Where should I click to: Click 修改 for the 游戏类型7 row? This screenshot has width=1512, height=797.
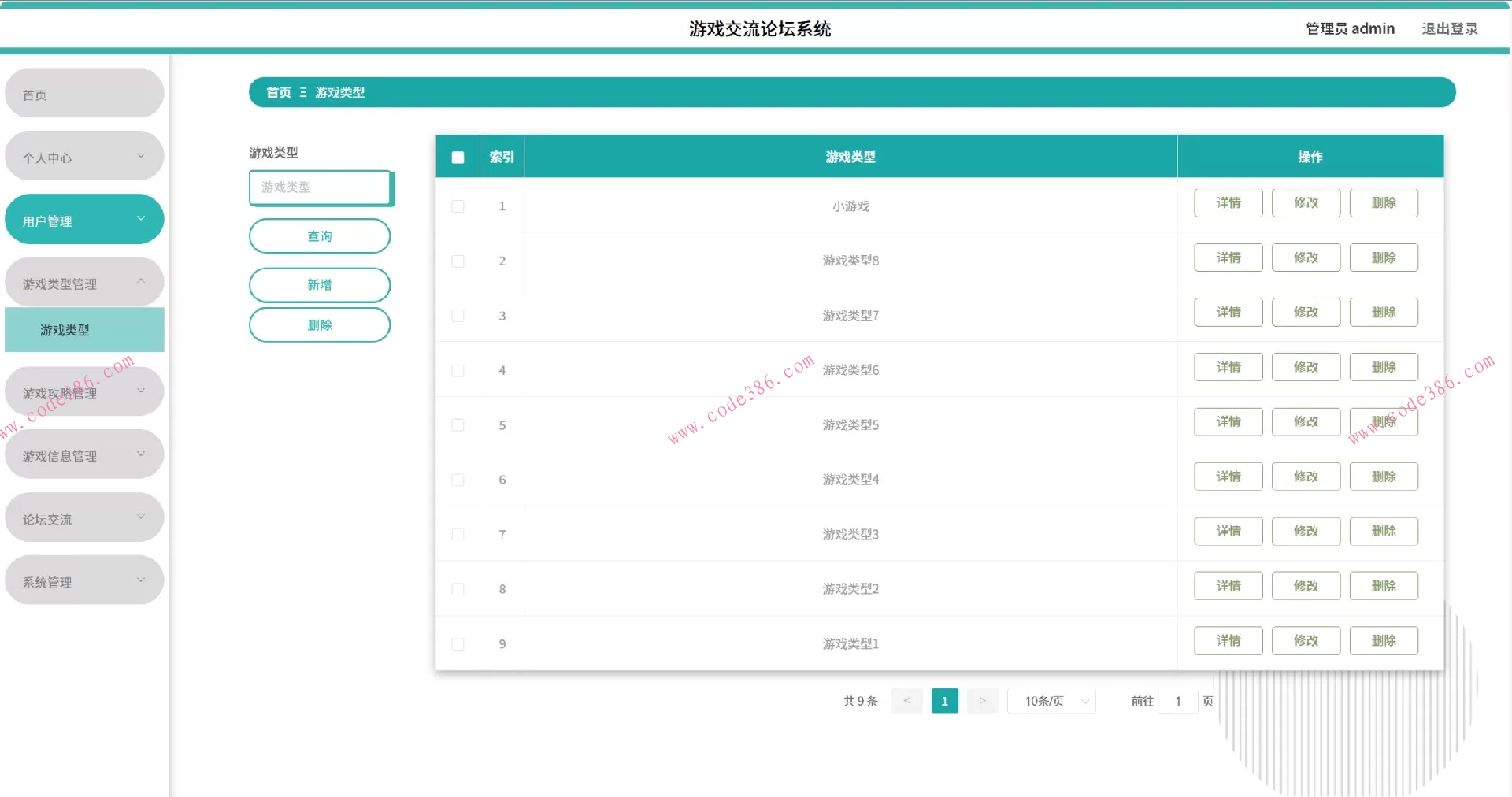point(1306,312)
